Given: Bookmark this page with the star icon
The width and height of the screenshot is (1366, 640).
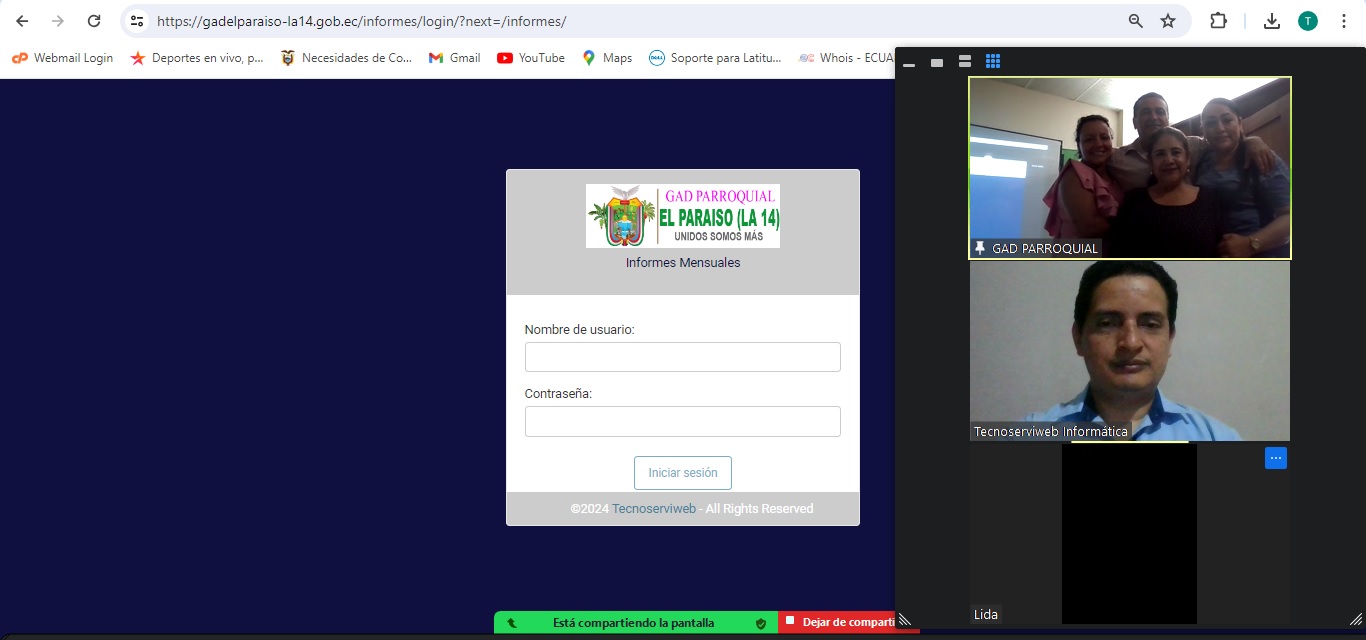Looking at the screenshot, I should coord(1167,21).
